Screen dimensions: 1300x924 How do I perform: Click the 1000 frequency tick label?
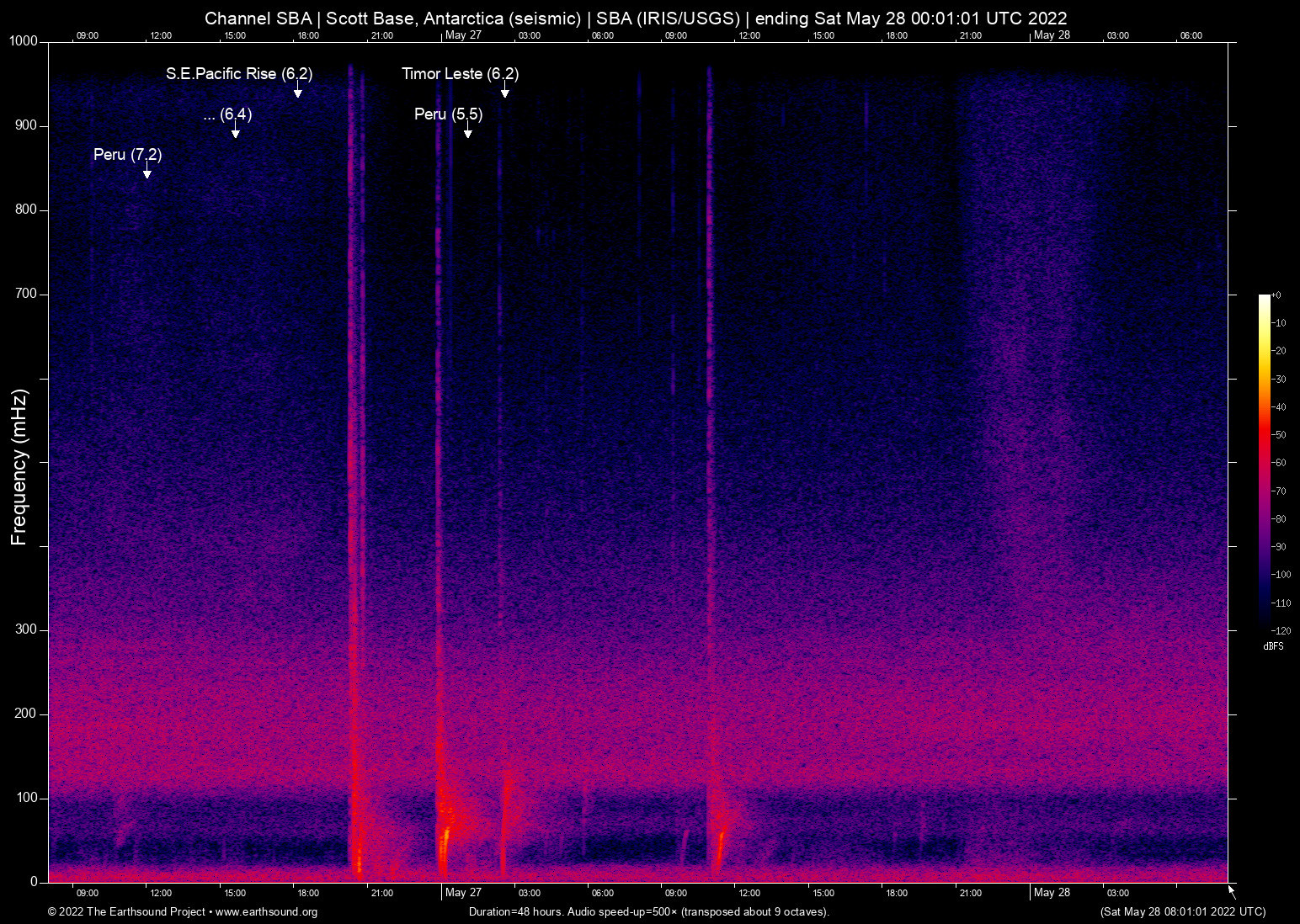pyautogui.click(x=24, y=40)
